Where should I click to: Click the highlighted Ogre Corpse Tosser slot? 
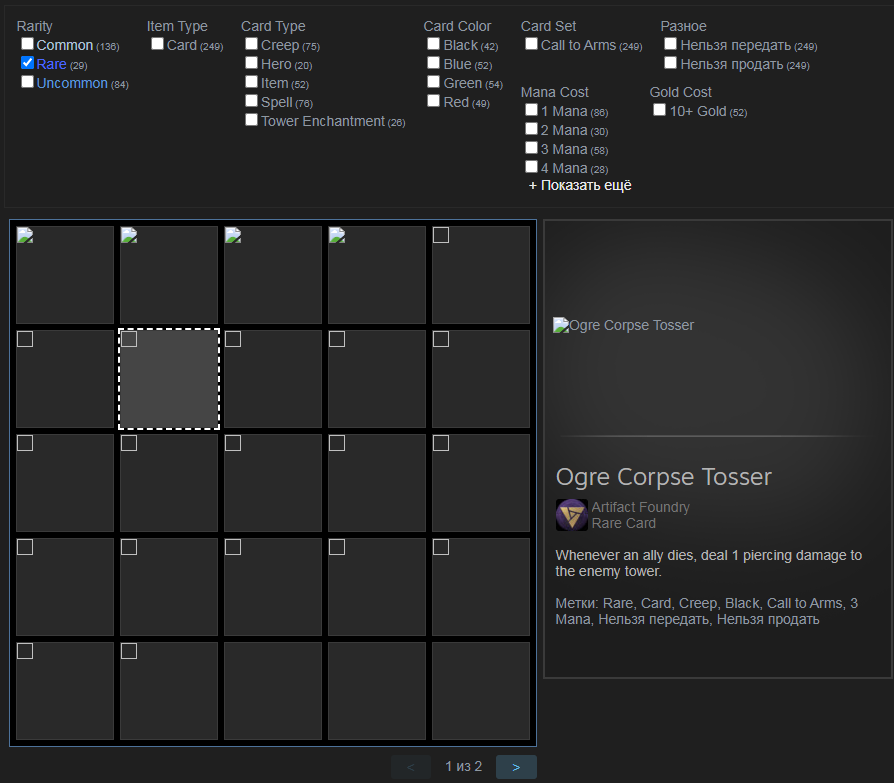pyautogui.click(x=169, y=379)
